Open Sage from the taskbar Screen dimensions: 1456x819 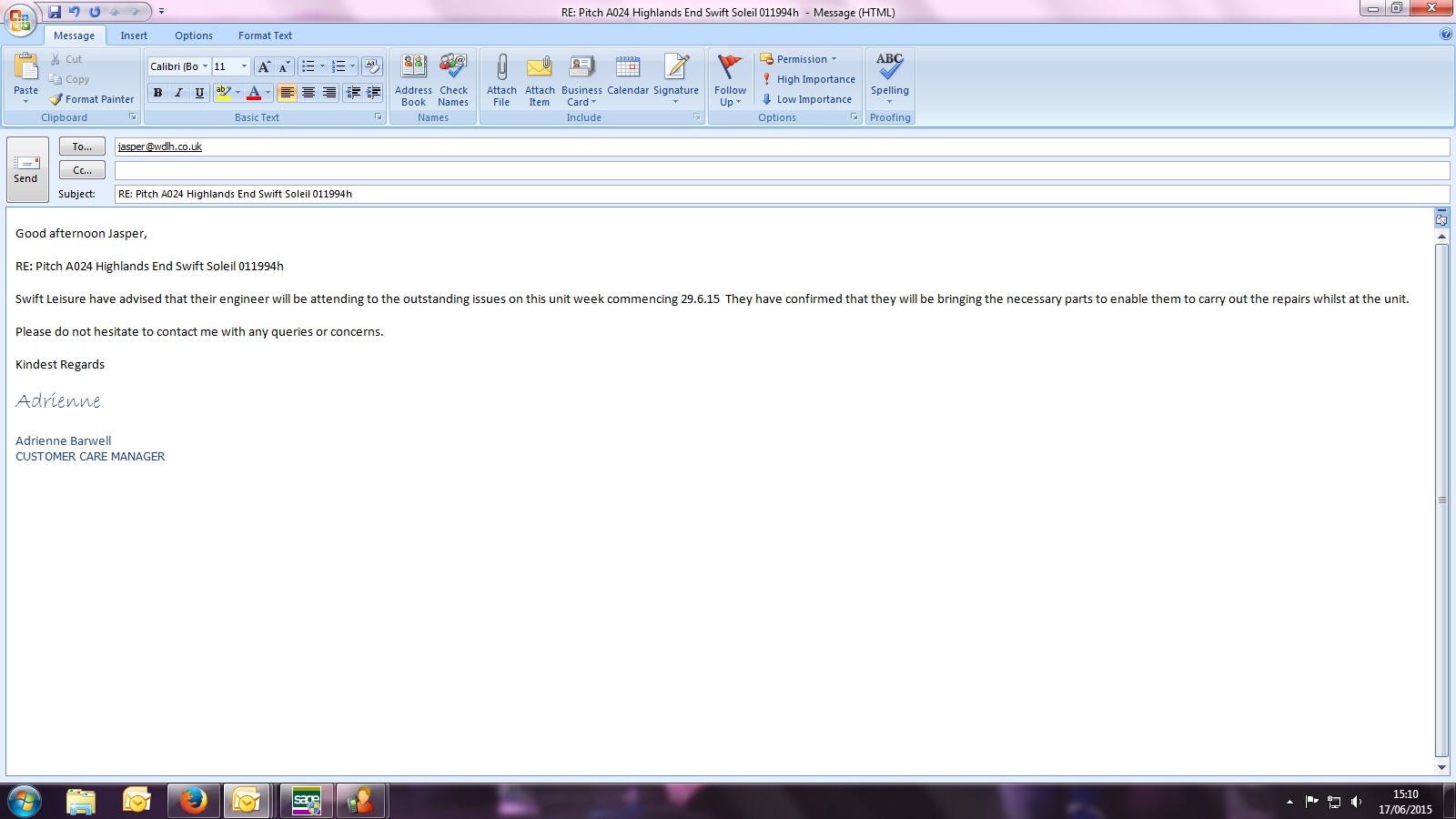coord(307,801)
